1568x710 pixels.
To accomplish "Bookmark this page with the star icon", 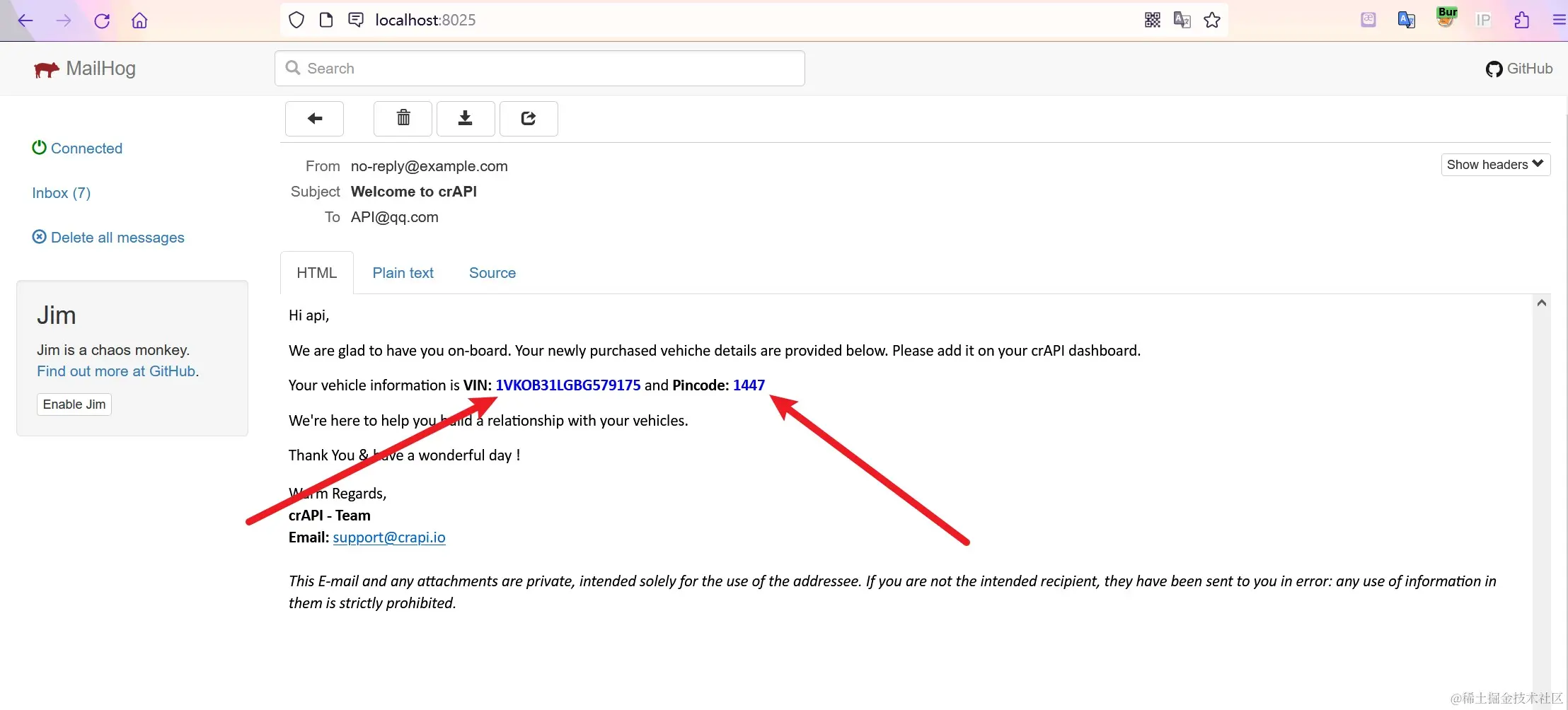I will tap(1212, 21).
